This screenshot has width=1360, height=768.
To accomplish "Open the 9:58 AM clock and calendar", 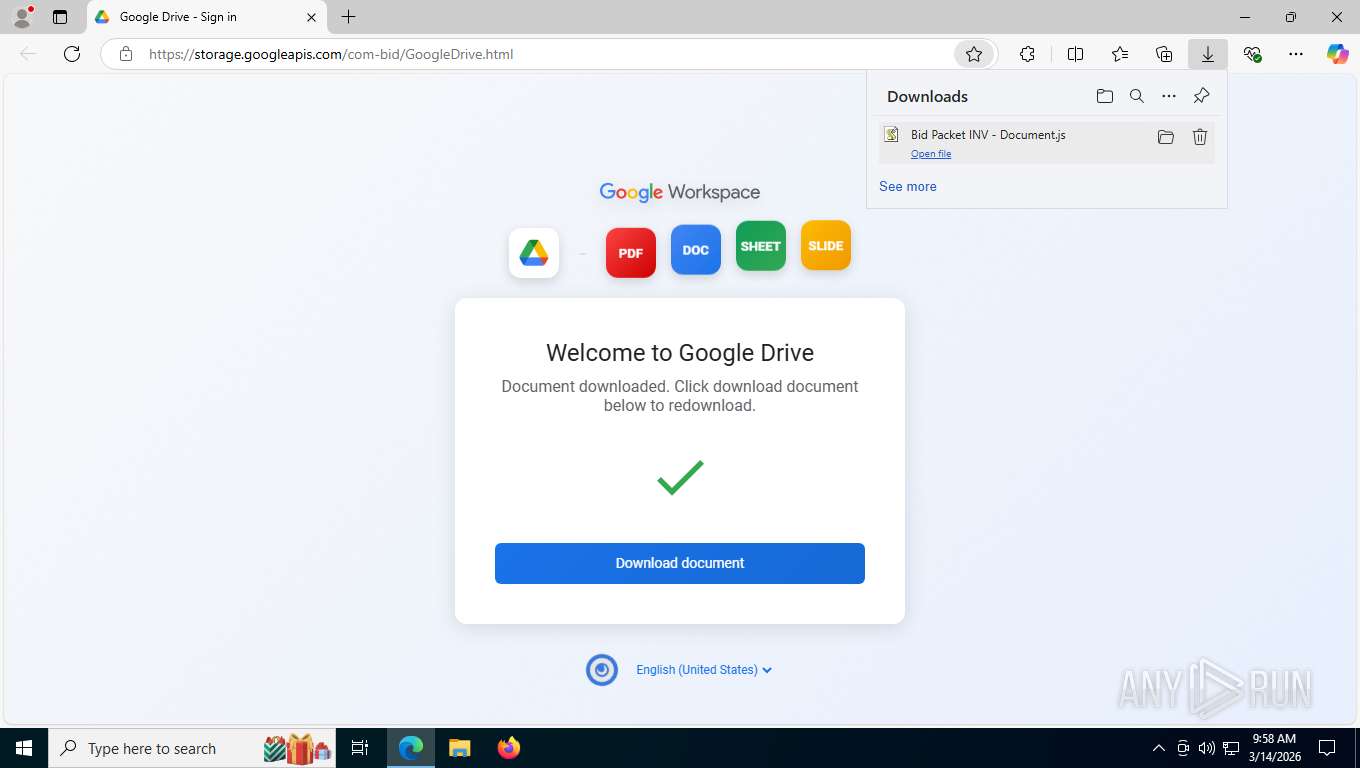I will 1274,748.
